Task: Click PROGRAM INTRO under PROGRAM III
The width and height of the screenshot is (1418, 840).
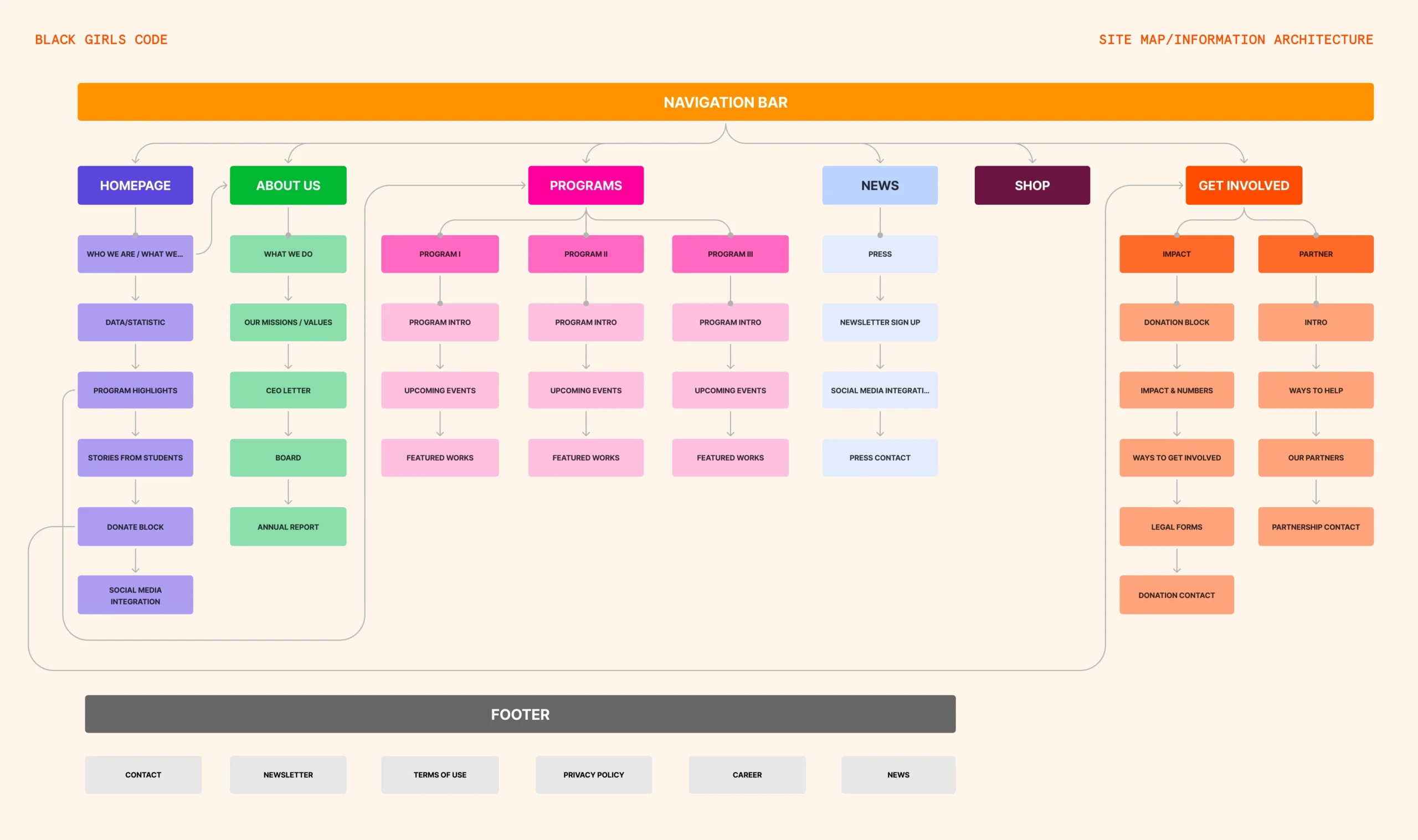Action: pos(730,322)
